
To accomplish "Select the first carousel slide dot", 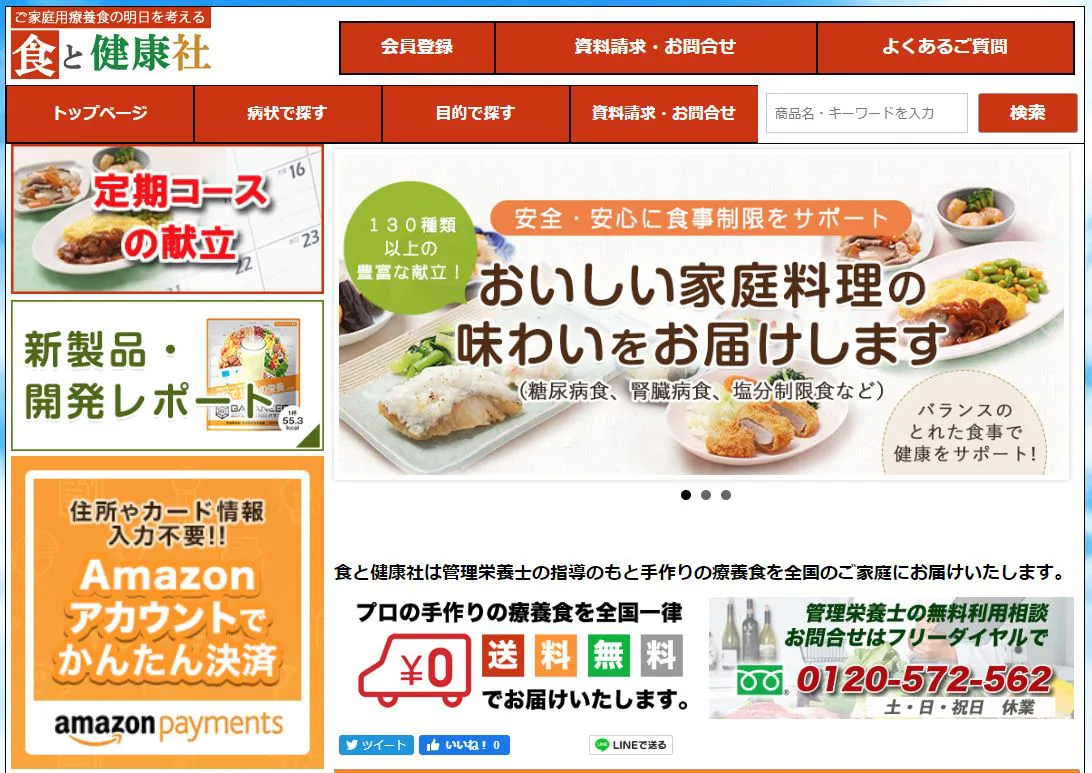I will [x=686, y=495].
